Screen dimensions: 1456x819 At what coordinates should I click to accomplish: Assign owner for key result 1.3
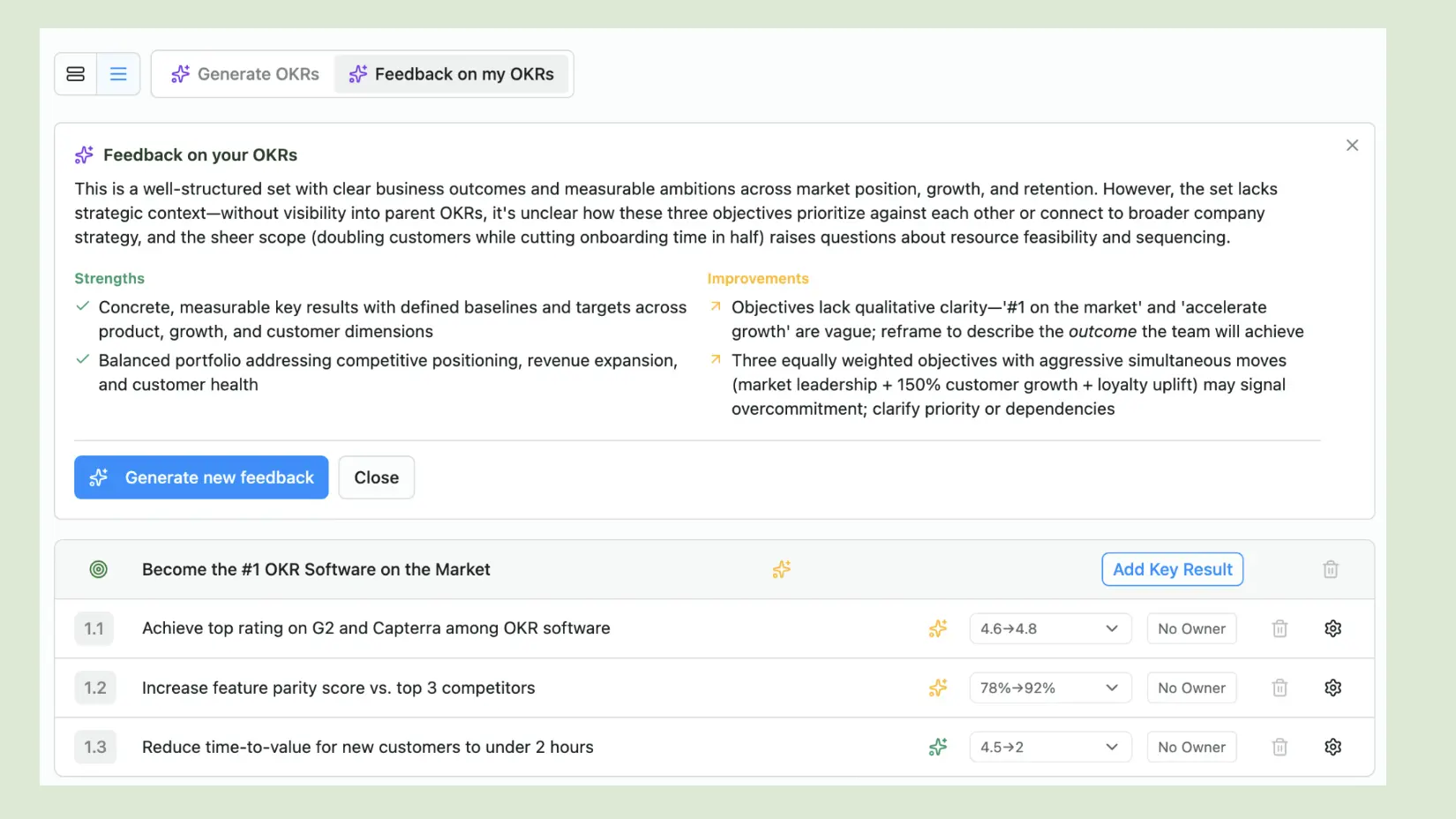1191,747
